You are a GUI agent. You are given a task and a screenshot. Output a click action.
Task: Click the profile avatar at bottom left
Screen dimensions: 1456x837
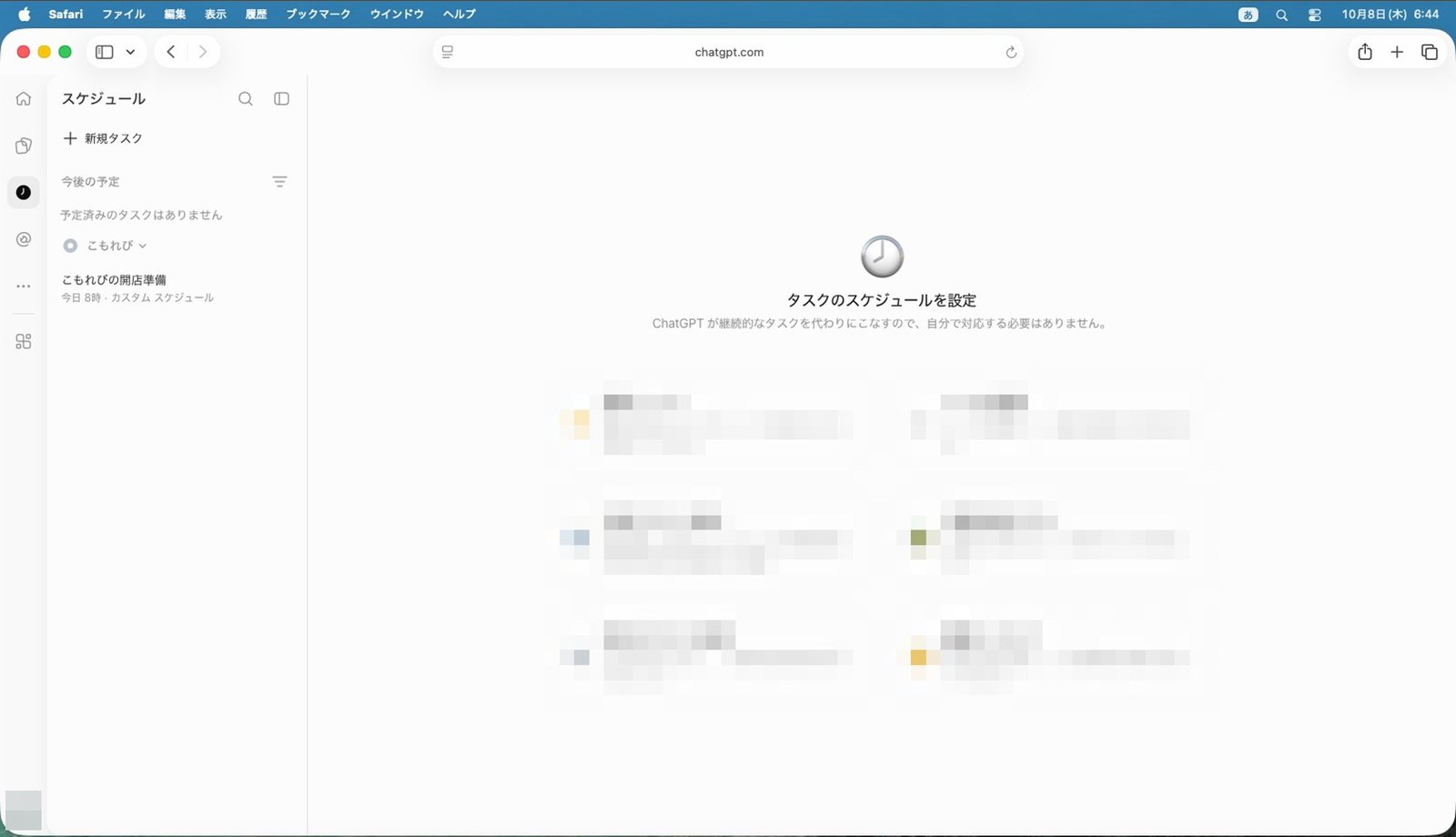(24, 810)
